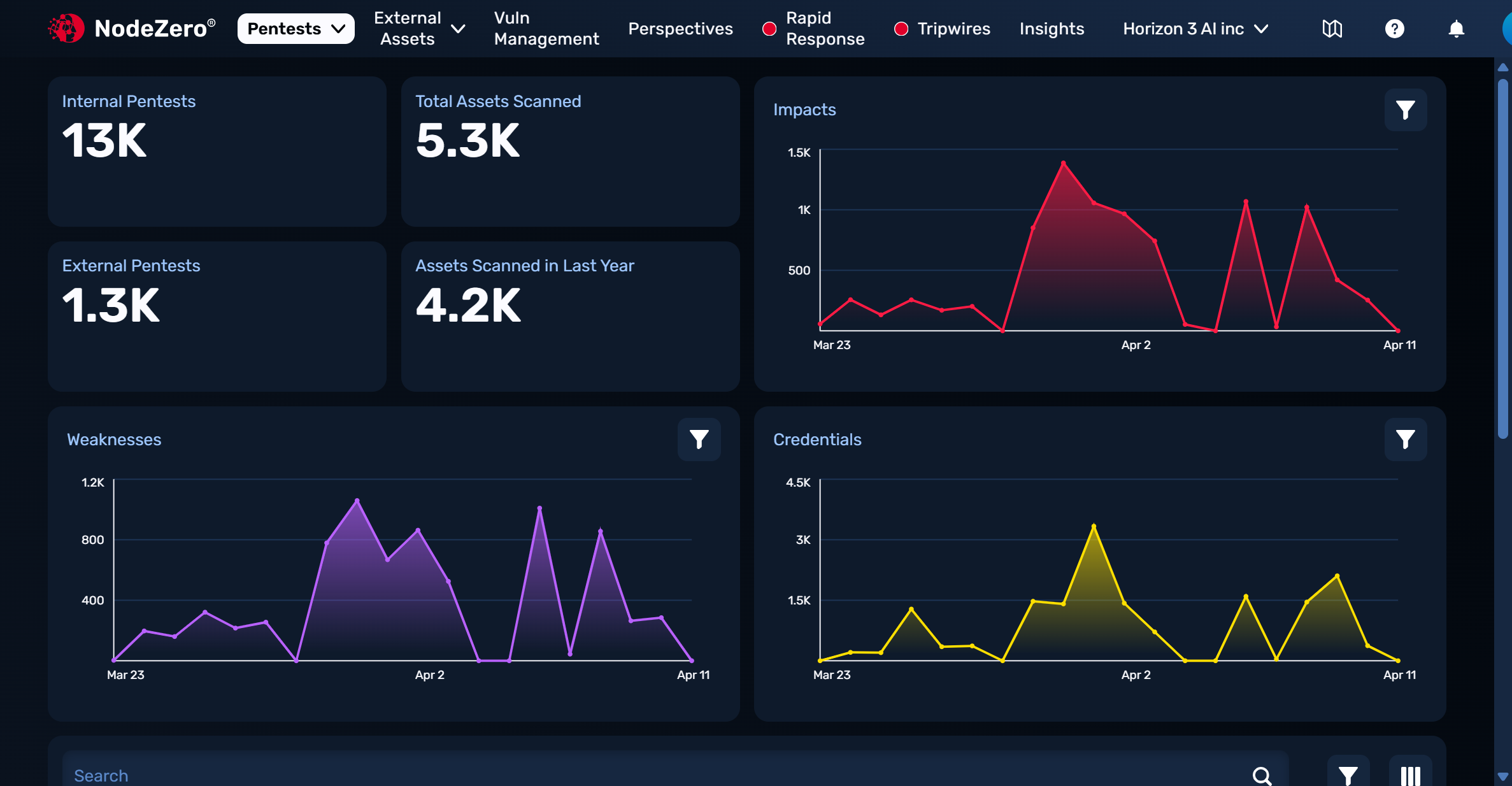The image size is (1512, 786).
Task: Open the Horizon 3 AI inc dropdown
Action: coord(1195,29)
